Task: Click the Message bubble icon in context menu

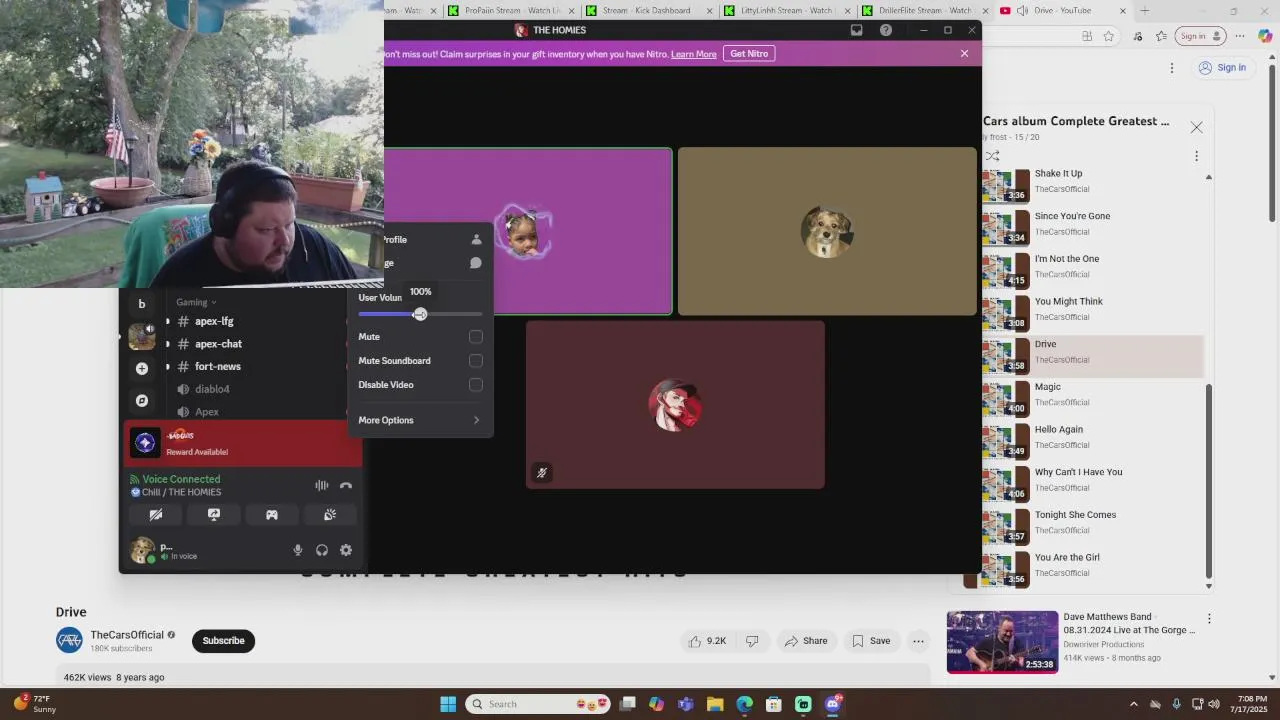Action: (x=476, y=263)
